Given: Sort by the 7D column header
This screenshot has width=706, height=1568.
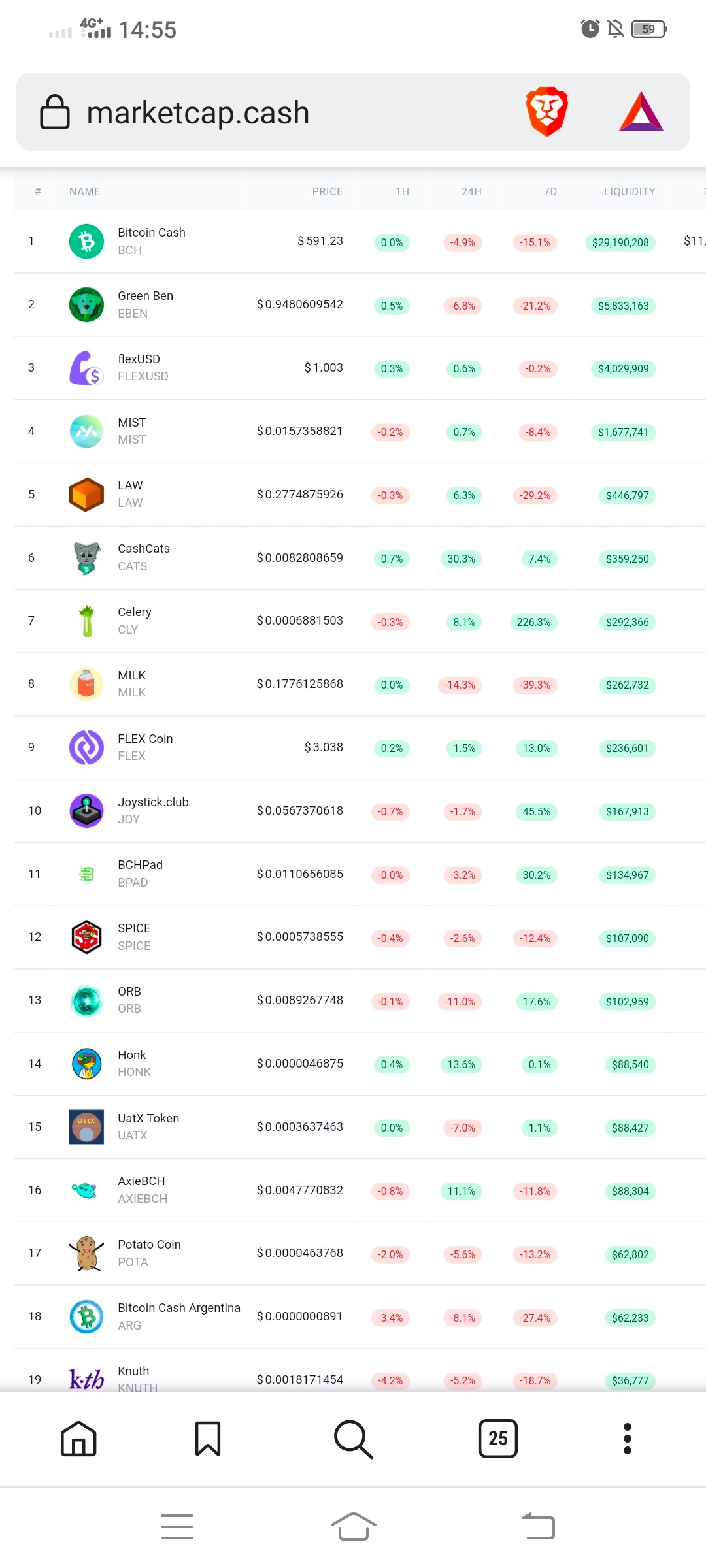Looking at the screenshot, I should (550, 191).
